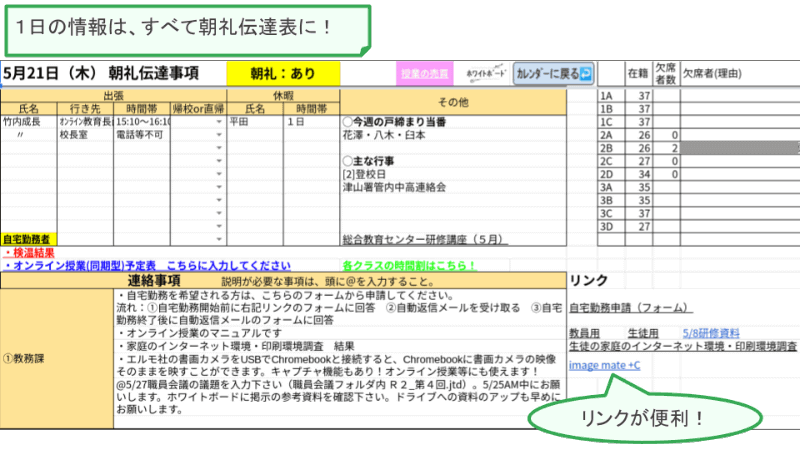Select the 2D enrollment cell showing 34

(638, 174)
